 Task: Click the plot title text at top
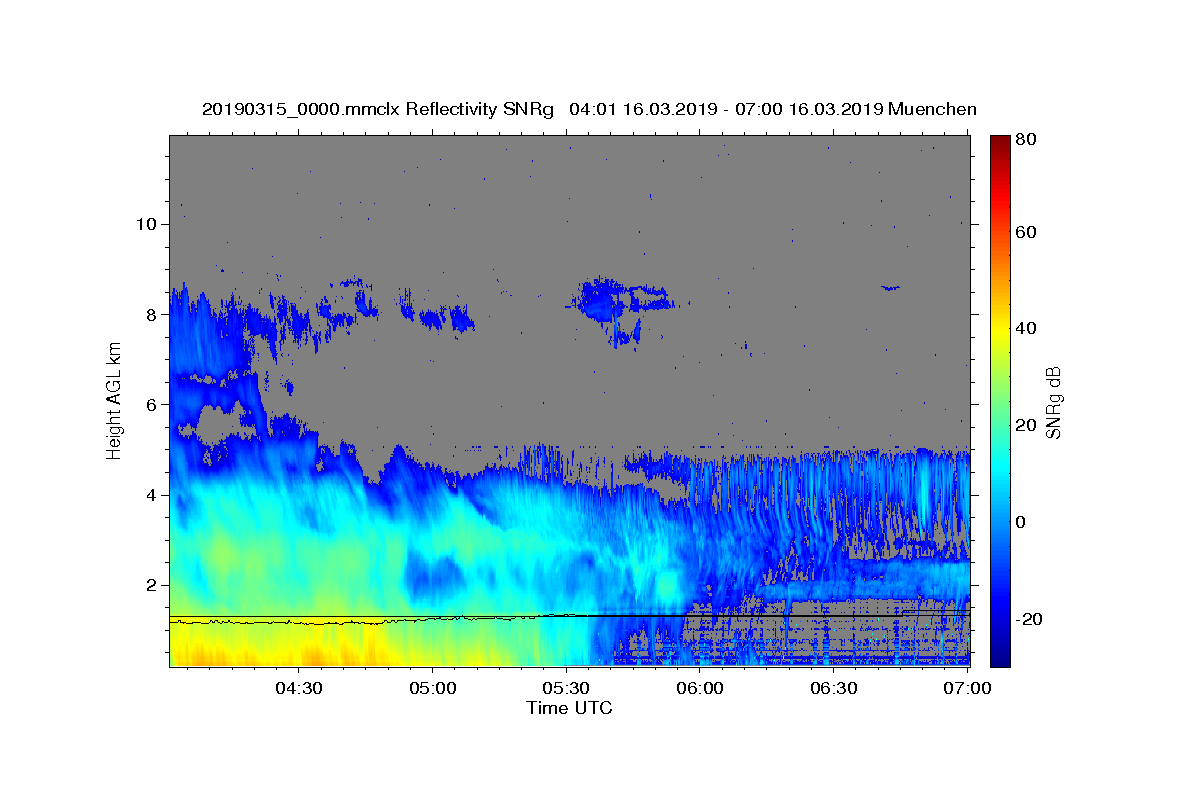589,109
